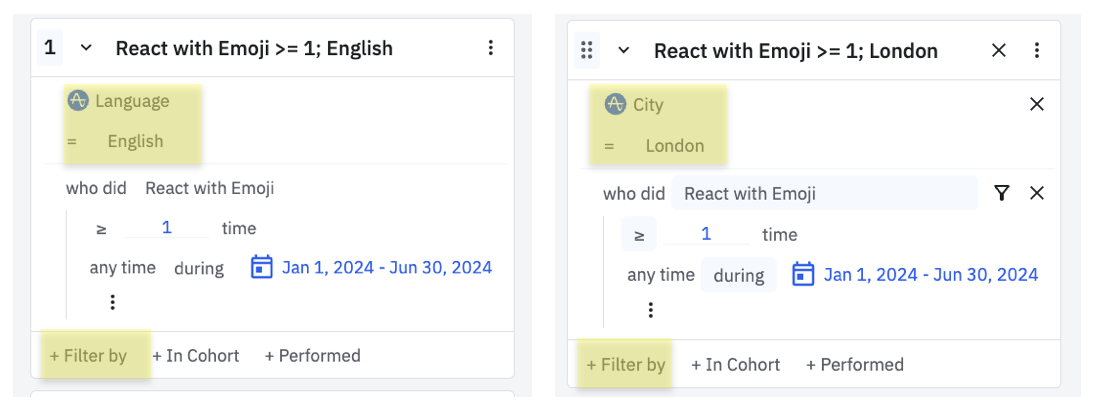Screen dimensions: 1100x408
Task: Click the number 1 badge on the English cohort
Action: [x=50, y=48]
